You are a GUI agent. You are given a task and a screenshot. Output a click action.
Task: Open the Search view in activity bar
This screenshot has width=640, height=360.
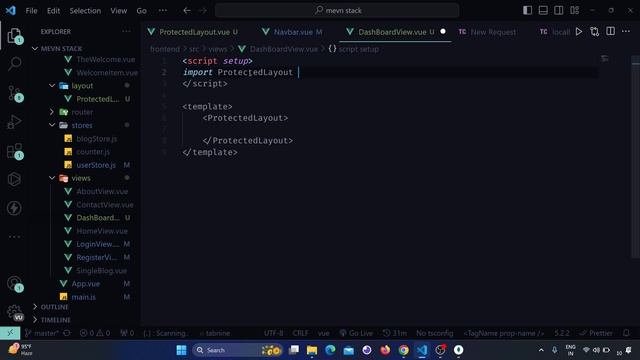(x=14, y=64)
